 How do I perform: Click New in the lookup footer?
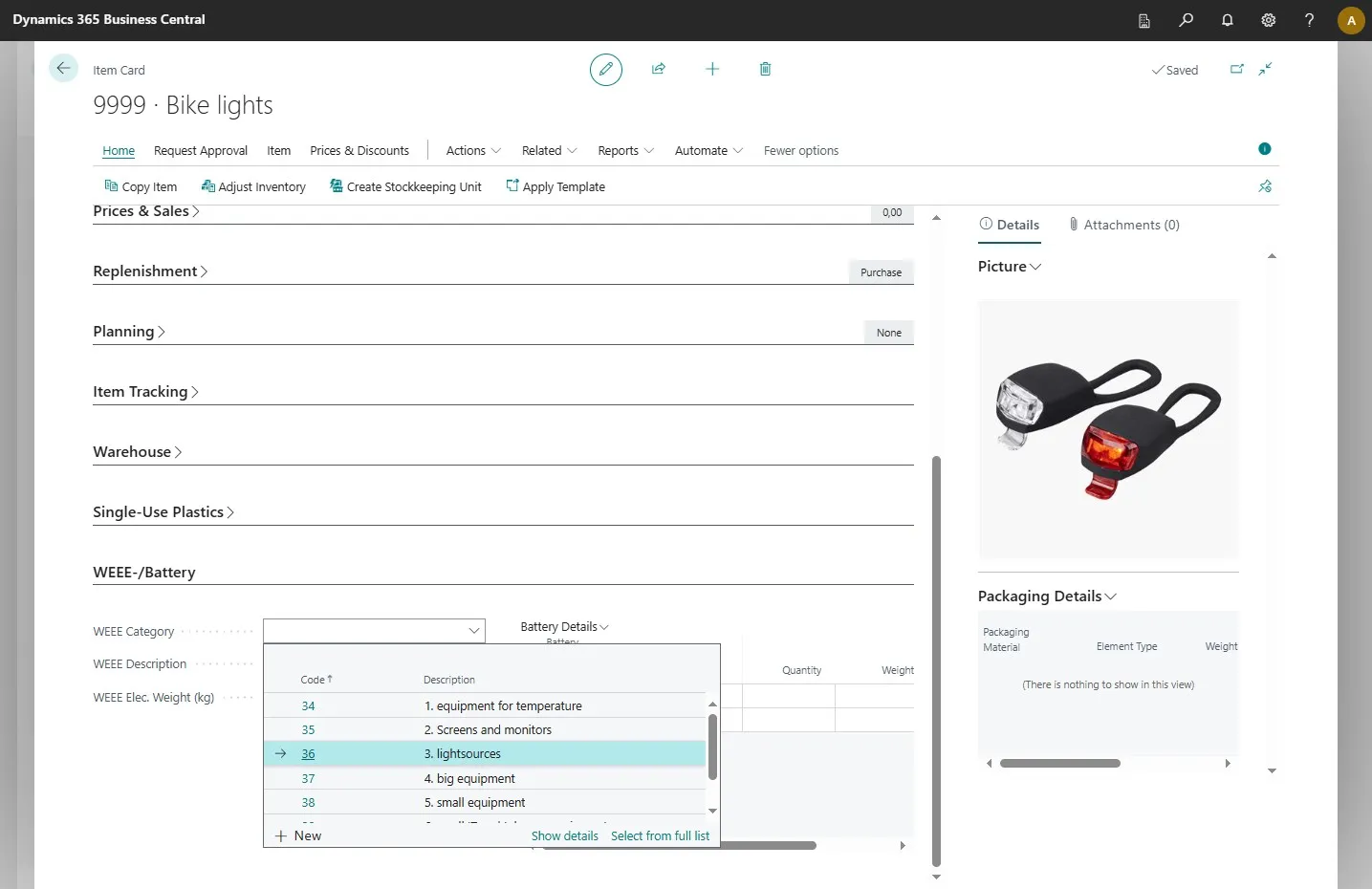(x=298, y=835)
